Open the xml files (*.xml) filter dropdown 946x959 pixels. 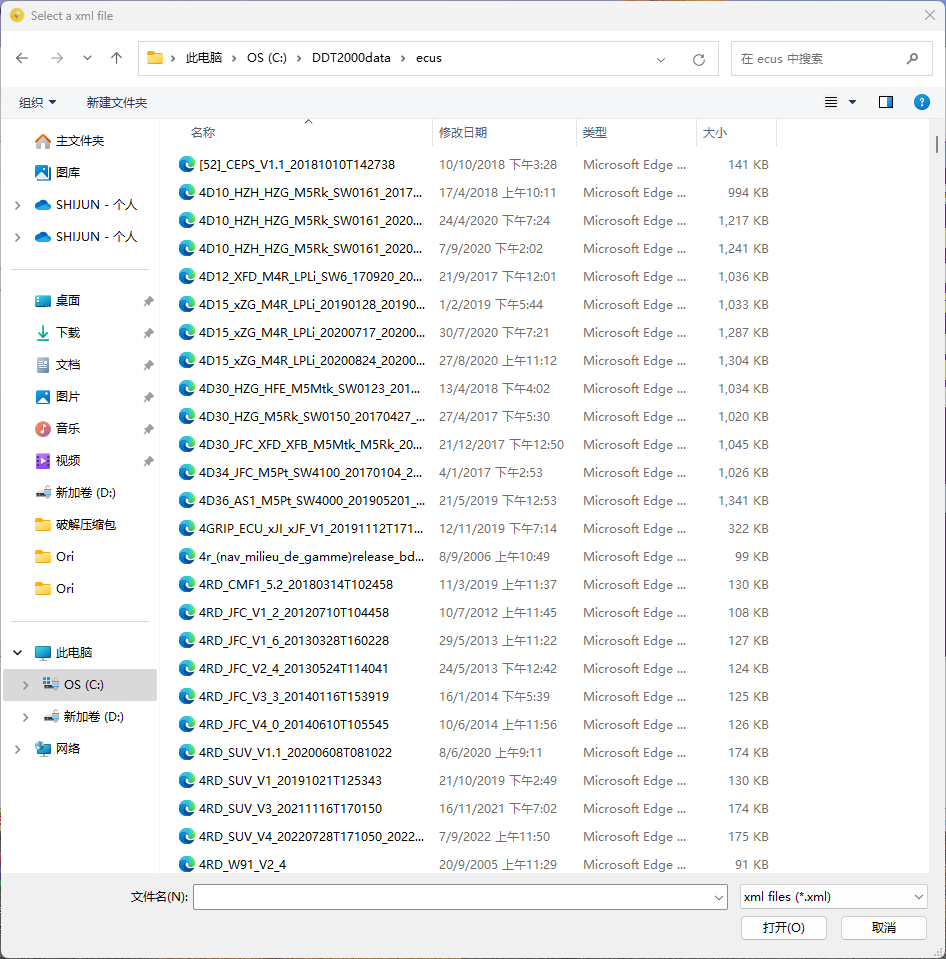coord(833,897)
